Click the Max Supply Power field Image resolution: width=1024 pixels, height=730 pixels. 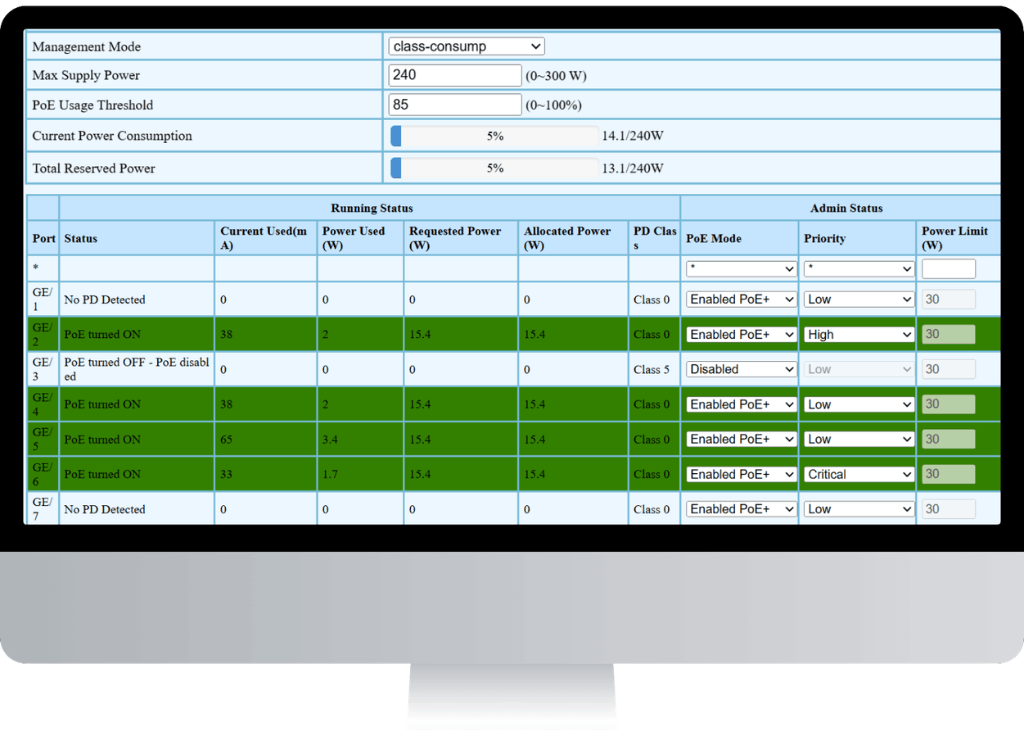coord(455,75)
